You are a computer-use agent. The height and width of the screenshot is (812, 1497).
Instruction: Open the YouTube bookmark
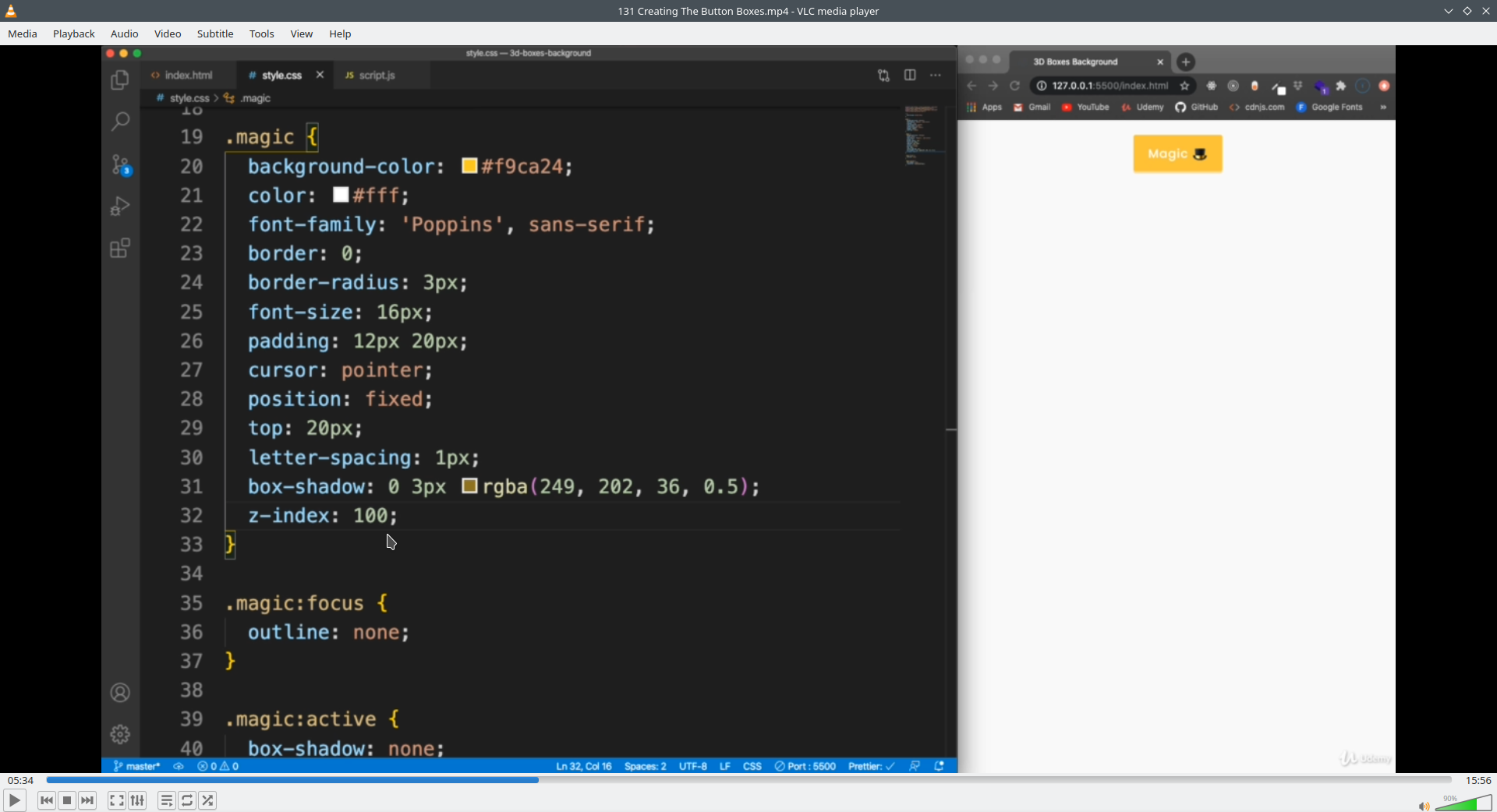[x=1086, y=108]
